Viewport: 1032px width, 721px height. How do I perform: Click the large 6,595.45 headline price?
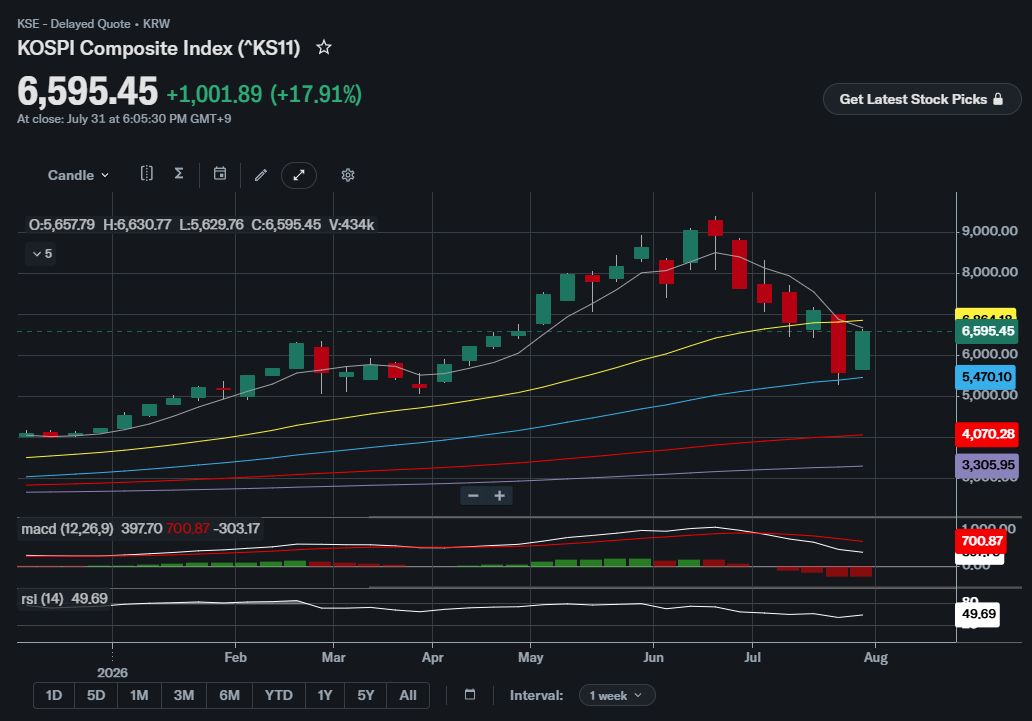(88, 91)
